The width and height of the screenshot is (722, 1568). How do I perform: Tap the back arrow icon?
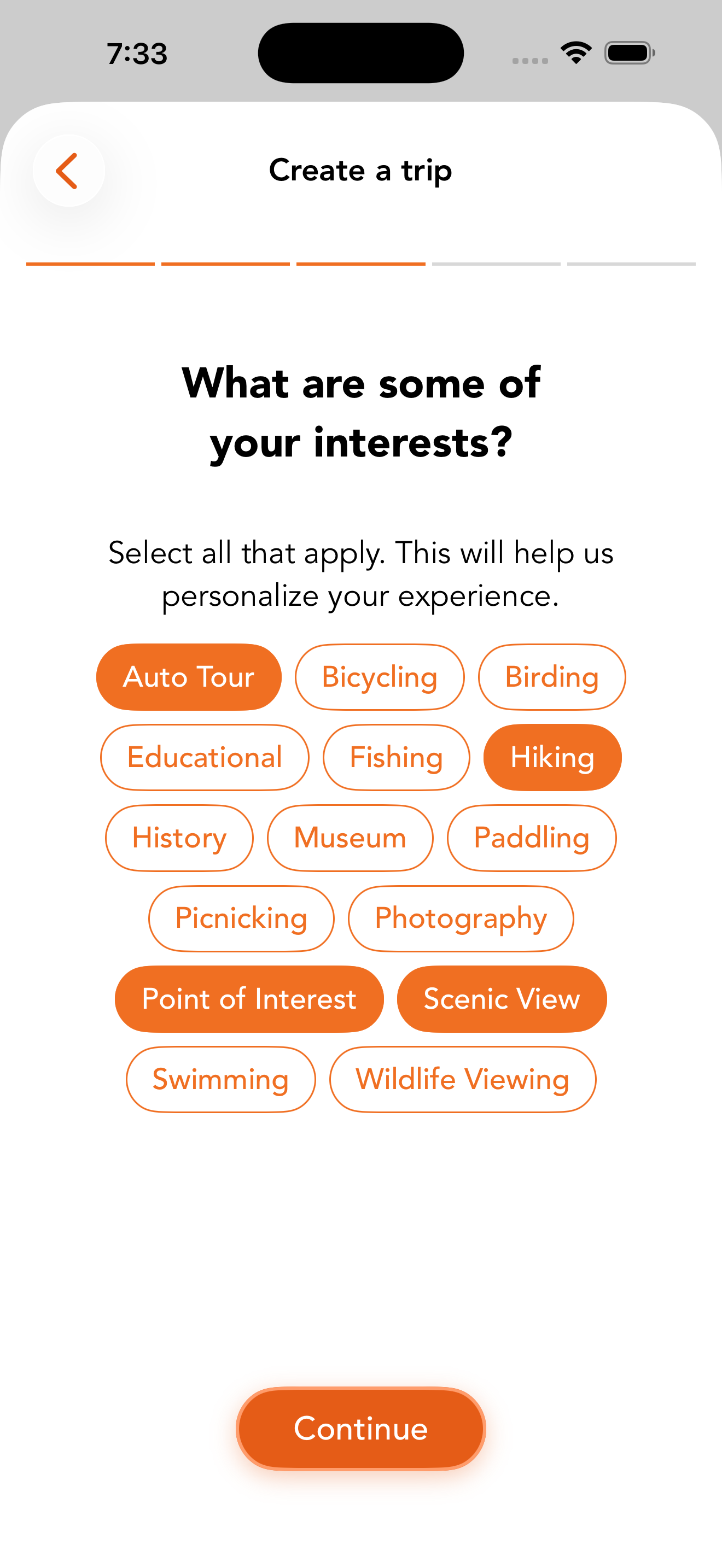(x=68, y=171)
